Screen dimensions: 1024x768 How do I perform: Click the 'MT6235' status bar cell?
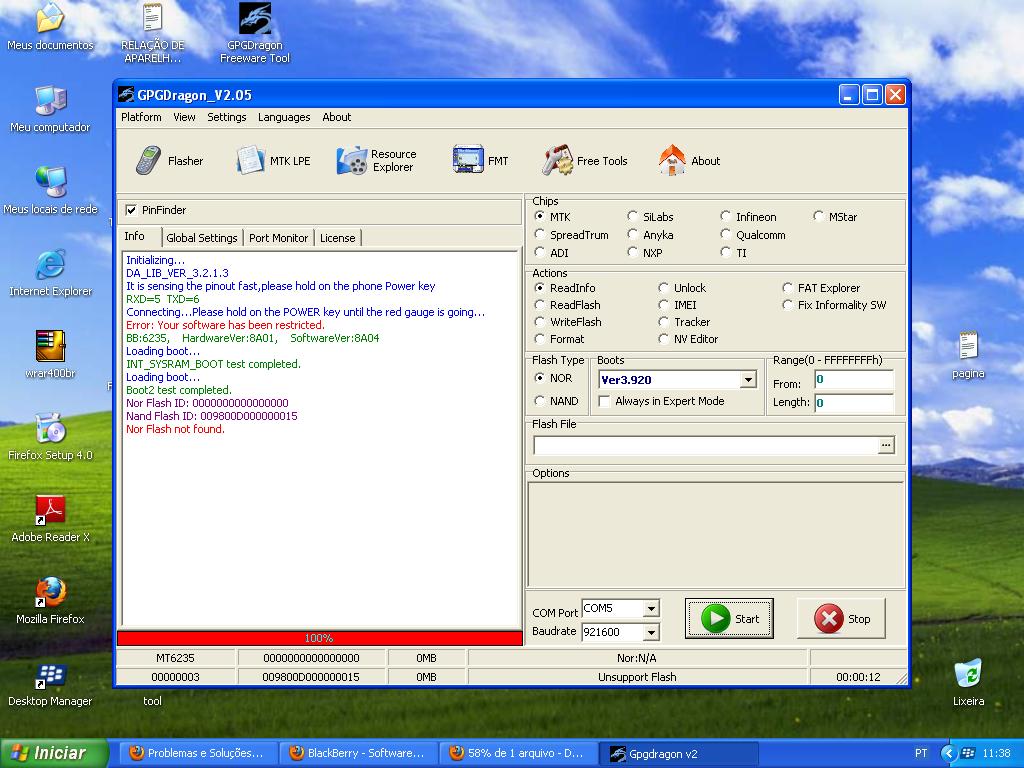(175, 658)
